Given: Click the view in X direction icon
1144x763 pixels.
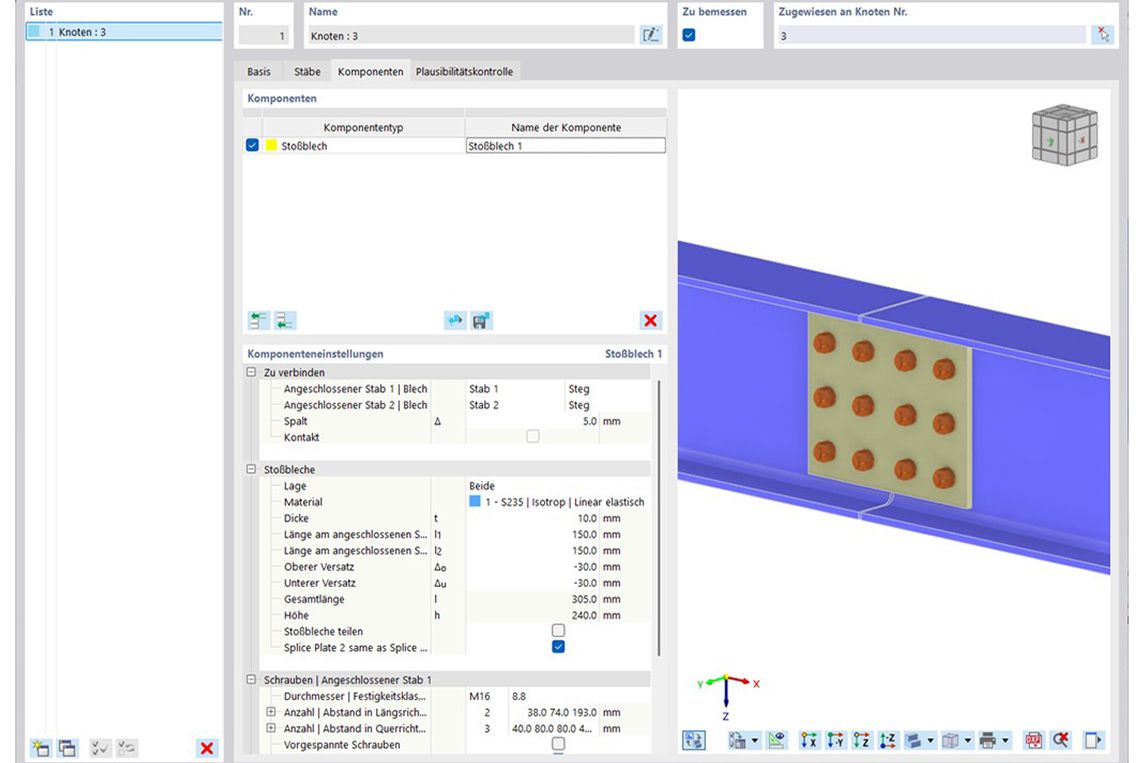Looking at the screenshot, I should tap(810, 741).
